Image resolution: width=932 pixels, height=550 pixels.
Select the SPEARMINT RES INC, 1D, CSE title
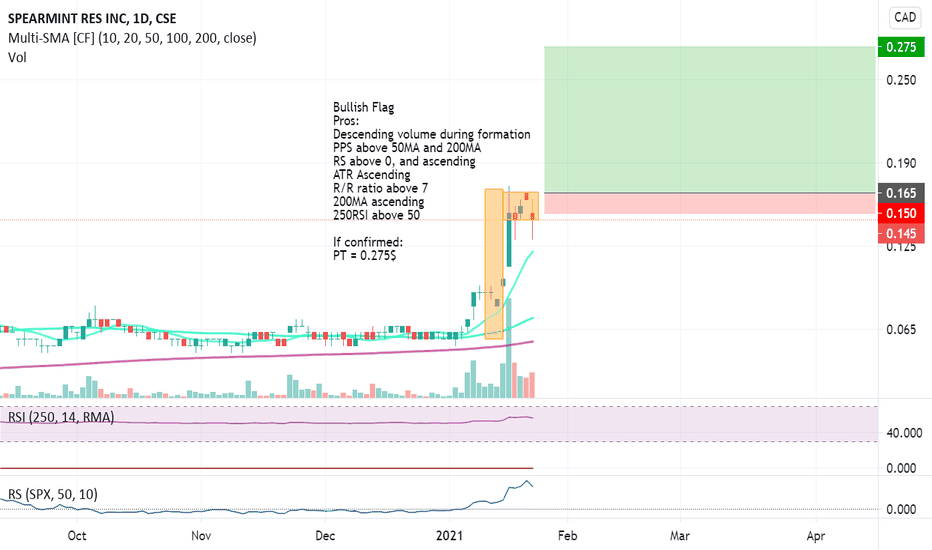coord(92,18)
